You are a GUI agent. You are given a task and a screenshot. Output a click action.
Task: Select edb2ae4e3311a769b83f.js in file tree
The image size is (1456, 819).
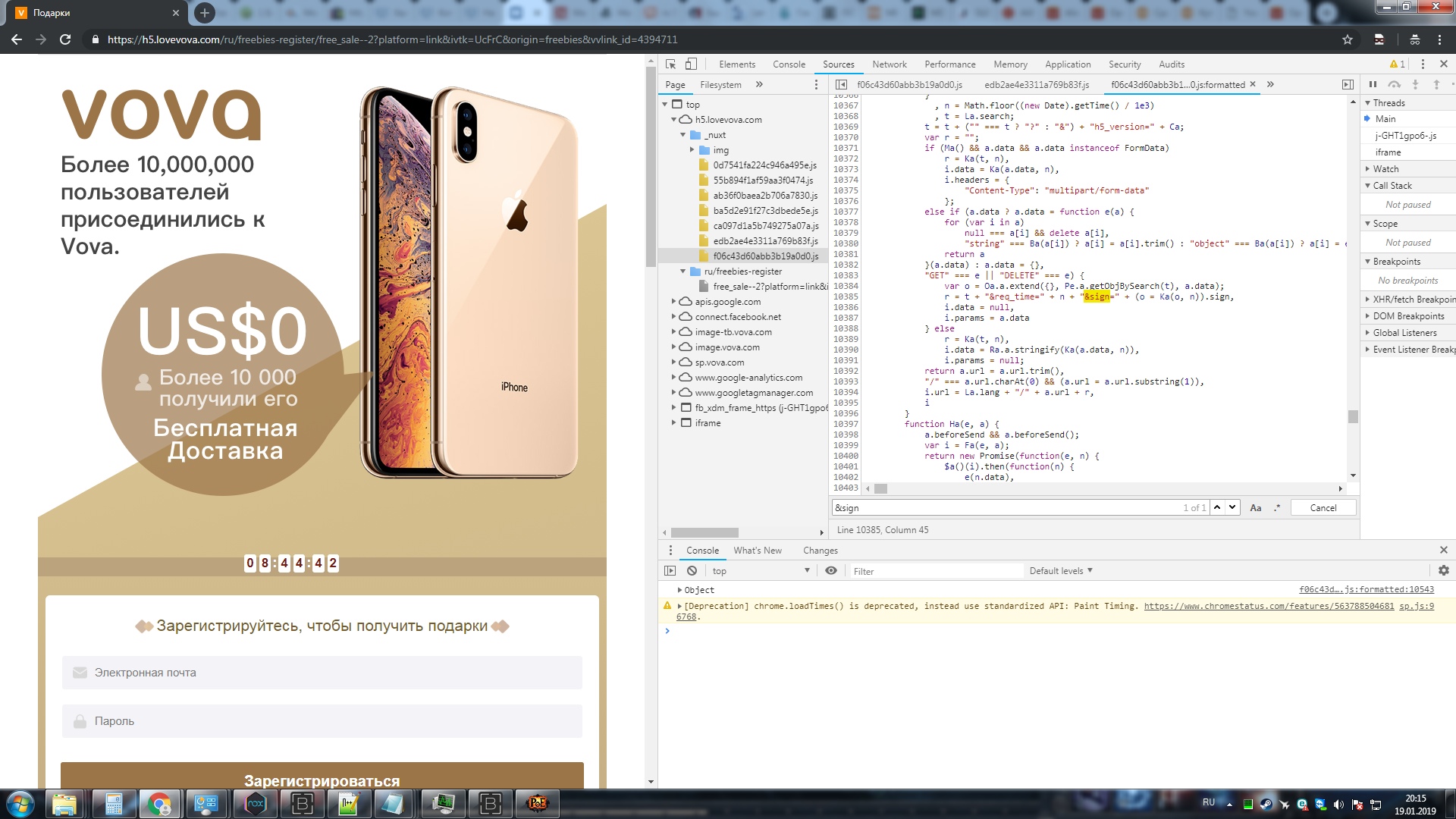765,241
